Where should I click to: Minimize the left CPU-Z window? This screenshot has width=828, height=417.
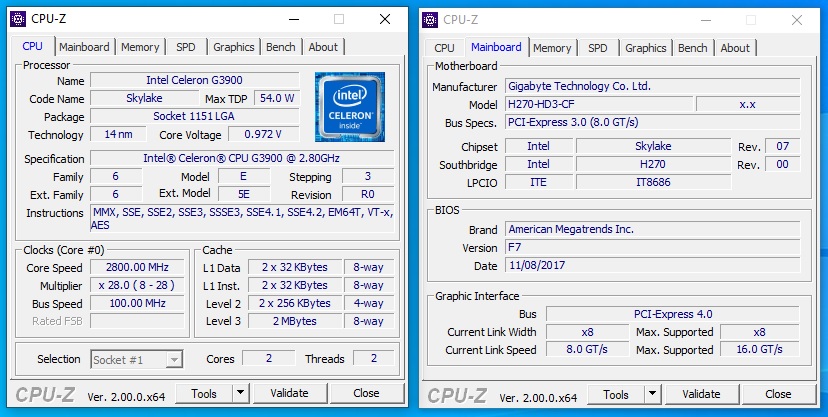click(292, 19)
